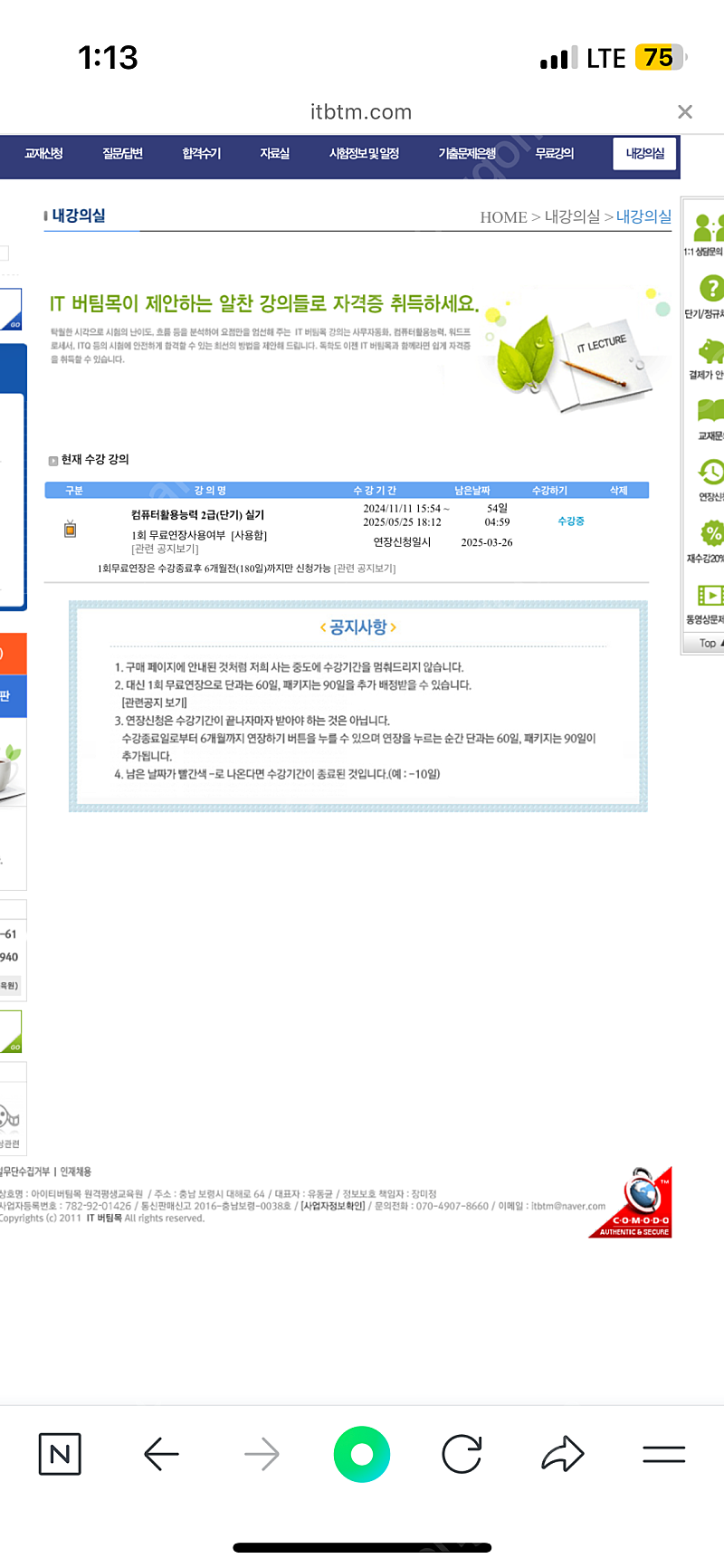724x1568 pixels.
Task: Click the 연장신청일시 label
Action: click(403, 542)
